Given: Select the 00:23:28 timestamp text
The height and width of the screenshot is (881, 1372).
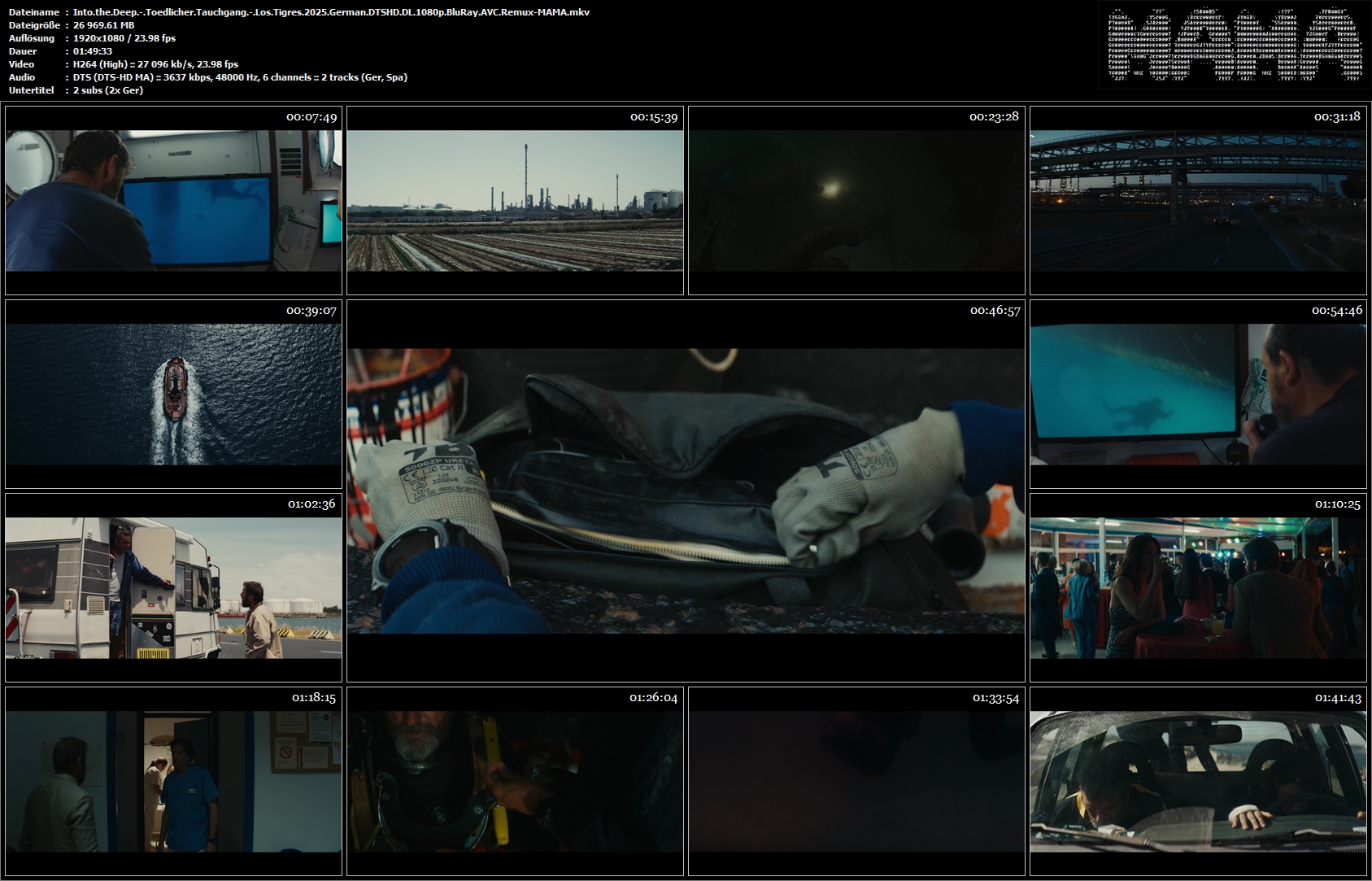Looking at the screenshot, I should pyautogui.click(x=994, y=117).
